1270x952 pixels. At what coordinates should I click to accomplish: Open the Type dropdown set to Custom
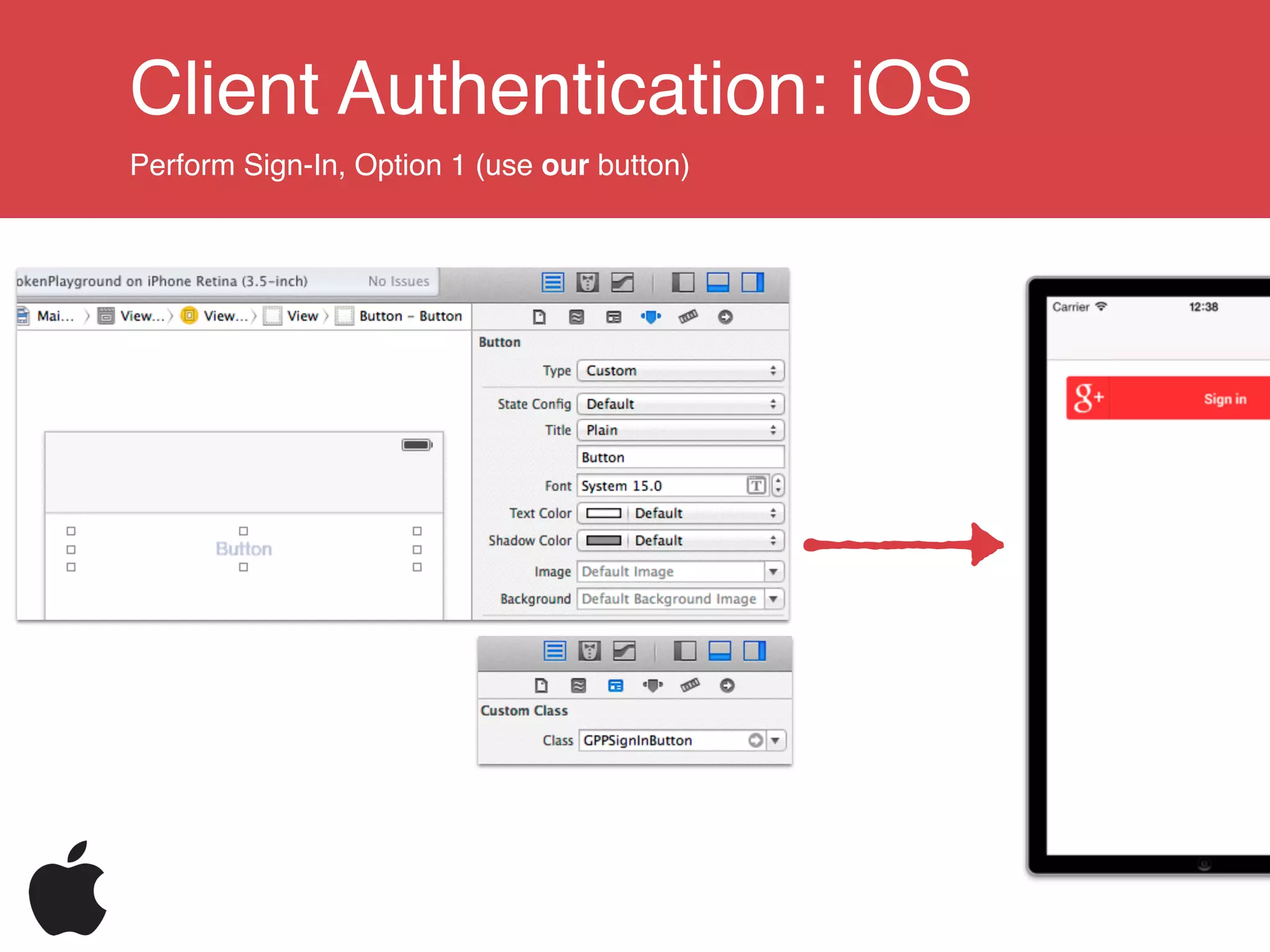681,371
